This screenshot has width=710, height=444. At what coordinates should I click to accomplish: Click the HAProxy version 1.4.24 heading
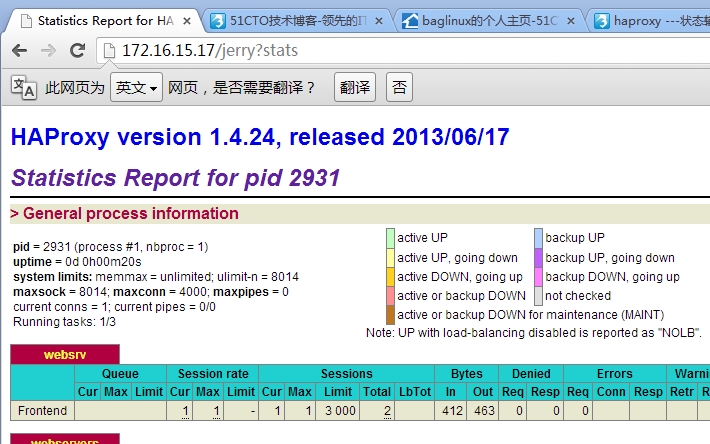pos(260,137)
